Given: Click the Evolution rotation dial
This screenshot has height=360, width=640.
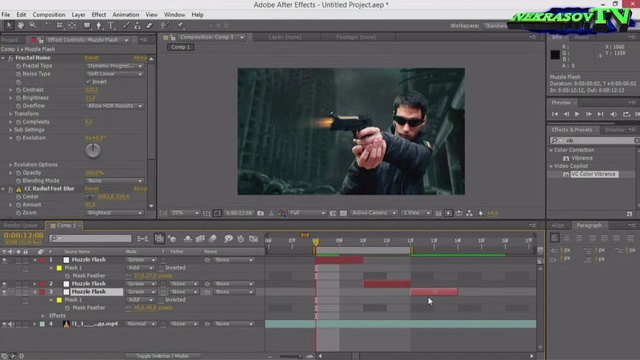Looking at the screenshot, I should point(93,151).
